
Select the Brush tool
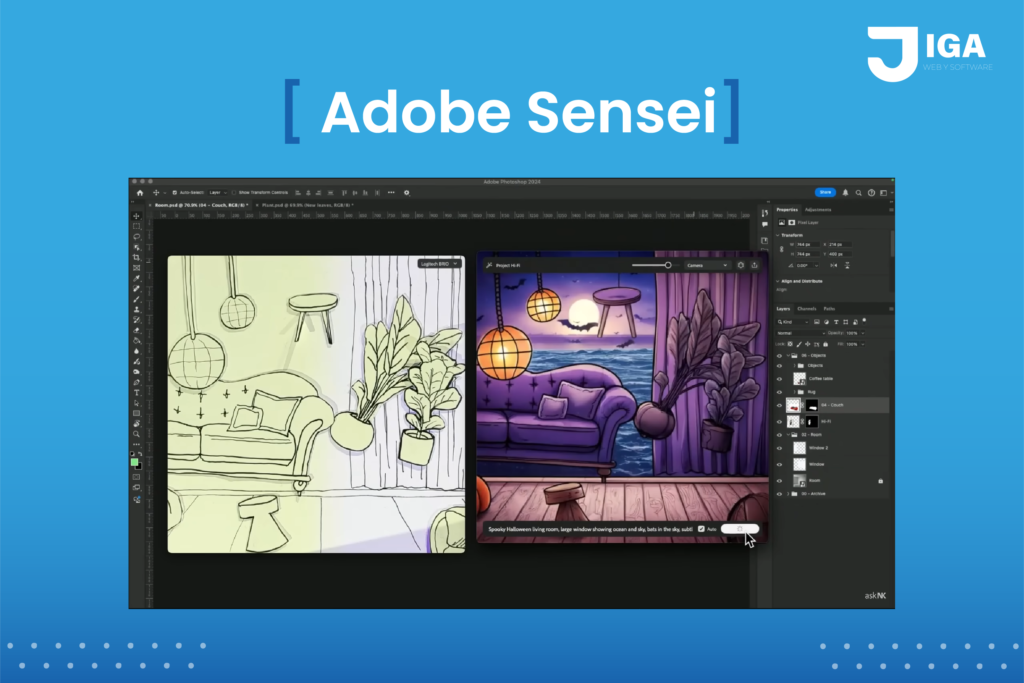pos(136,299)
